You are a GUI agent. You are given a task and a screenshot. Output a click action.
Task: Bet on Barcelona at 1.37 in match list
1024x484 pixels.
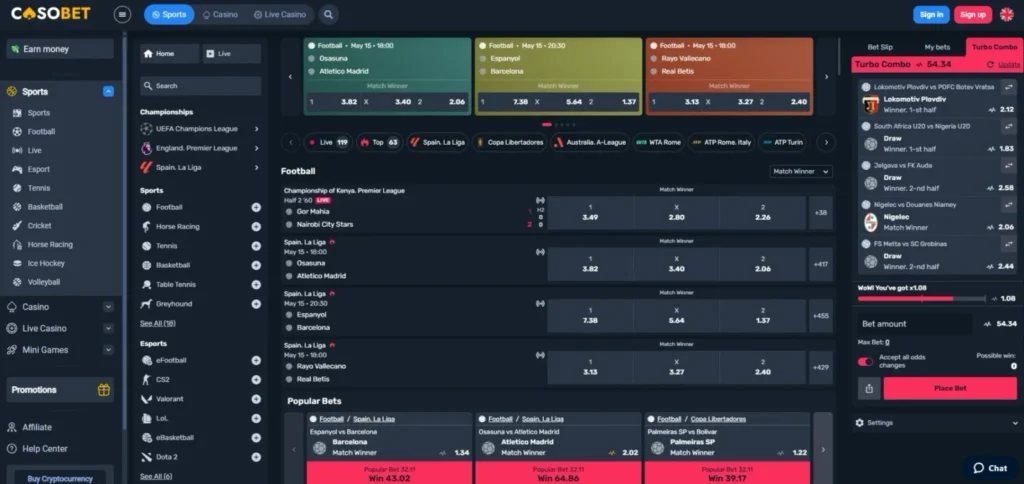(763, 316)
